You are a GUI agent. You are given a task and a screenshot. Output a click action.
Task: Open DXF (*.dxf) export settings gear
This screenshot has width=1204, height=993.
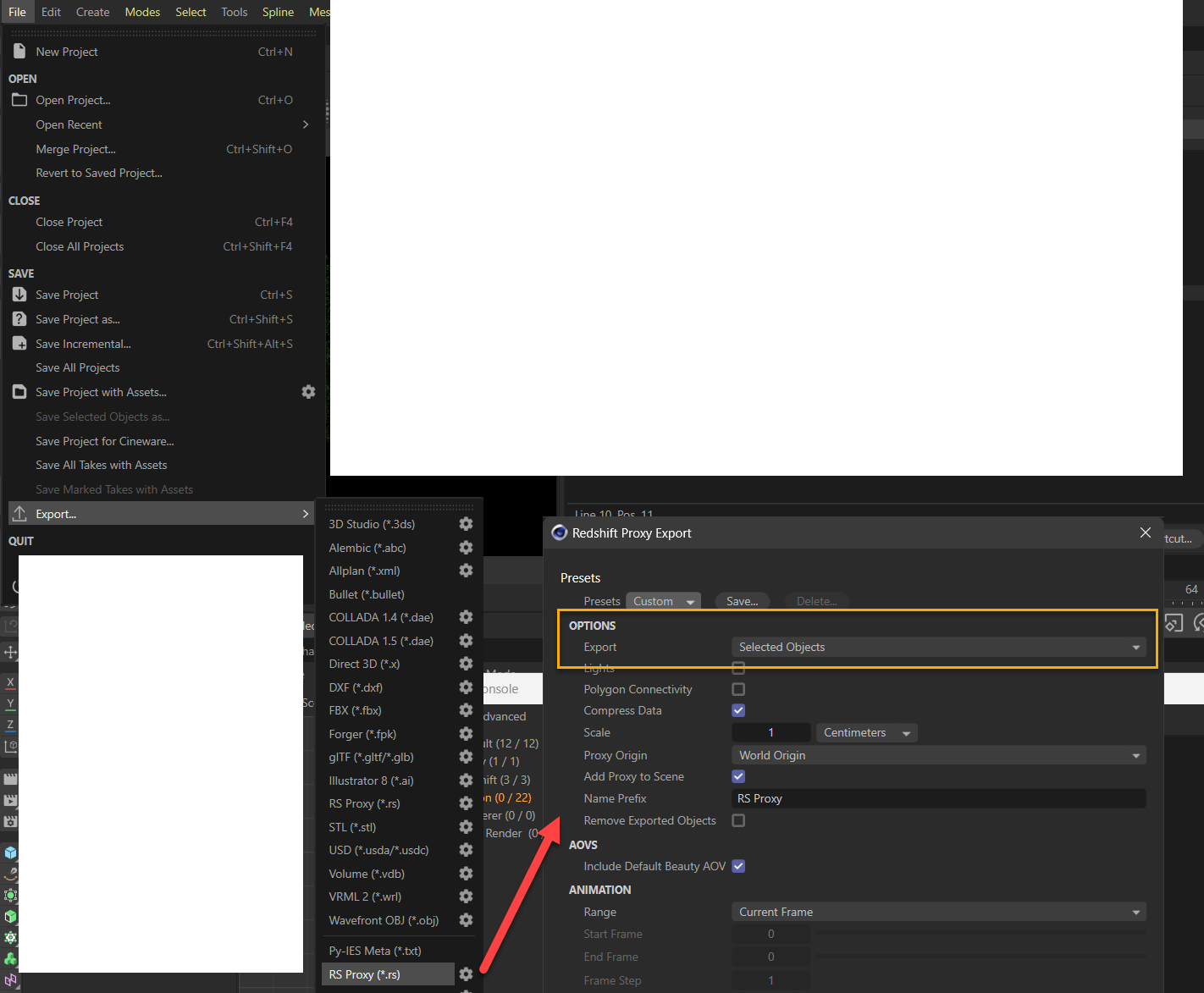[x=466, y=687]
